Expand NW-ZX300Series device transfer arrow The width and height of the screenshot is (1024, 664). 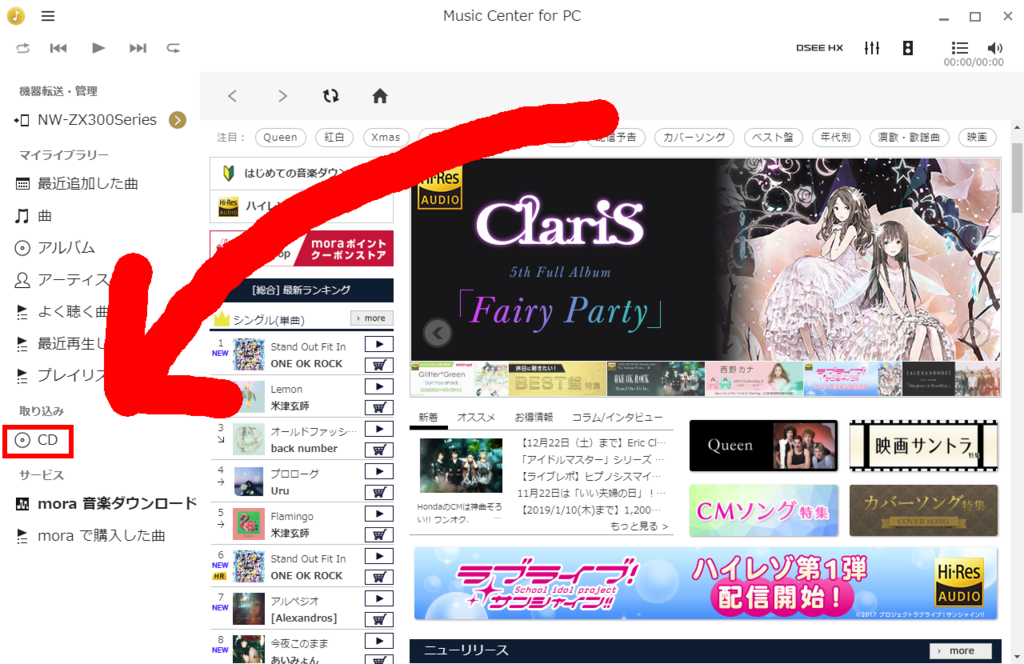point(178,120)
